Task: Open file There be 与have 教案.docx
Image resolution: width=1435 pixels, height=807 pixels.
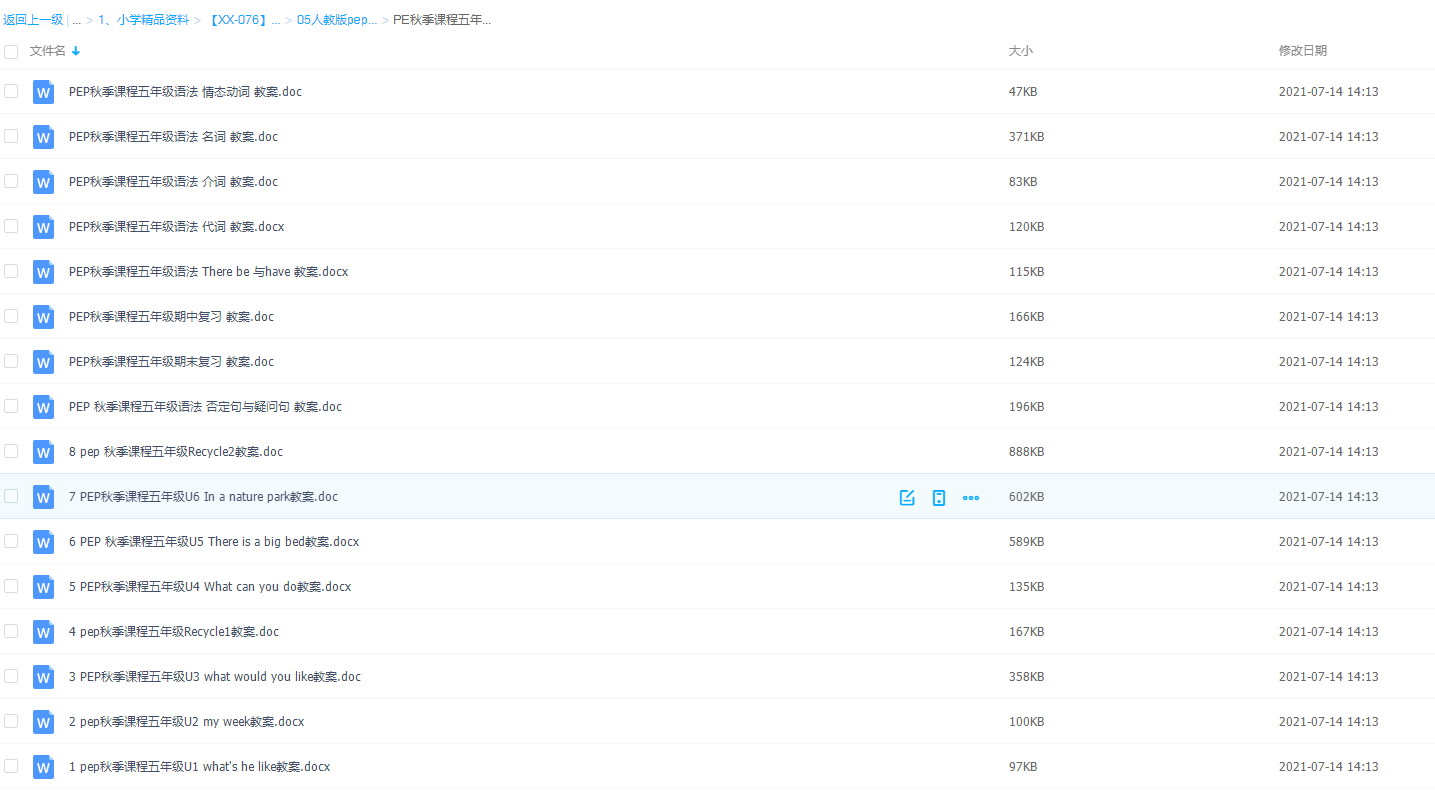Action: tap(208, 272)
